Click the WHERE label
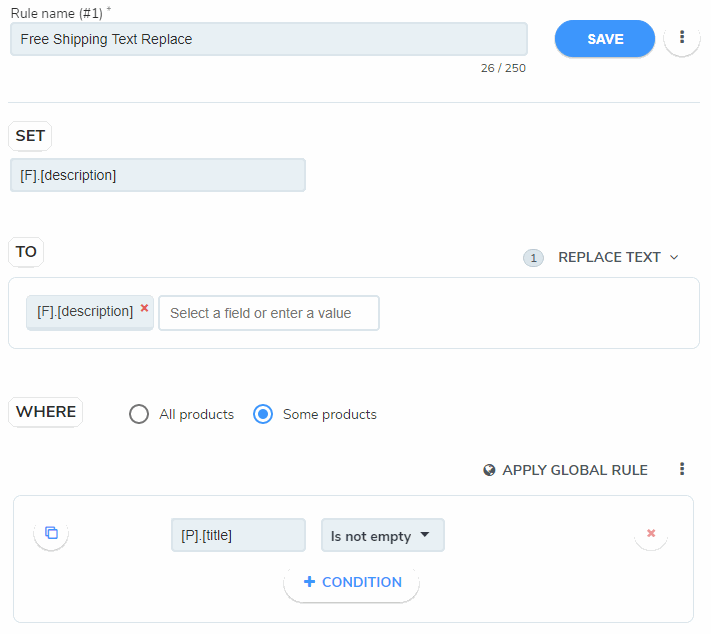Image resolution: width=711 pixels, height=634 pixels. point(45,412)
